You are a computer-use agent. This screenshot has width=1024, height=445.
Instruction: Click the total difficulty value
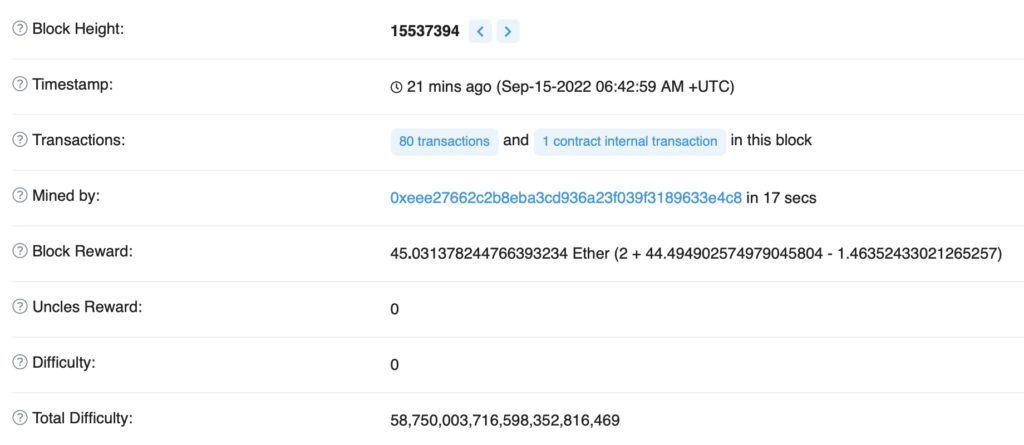pos(505,420)
